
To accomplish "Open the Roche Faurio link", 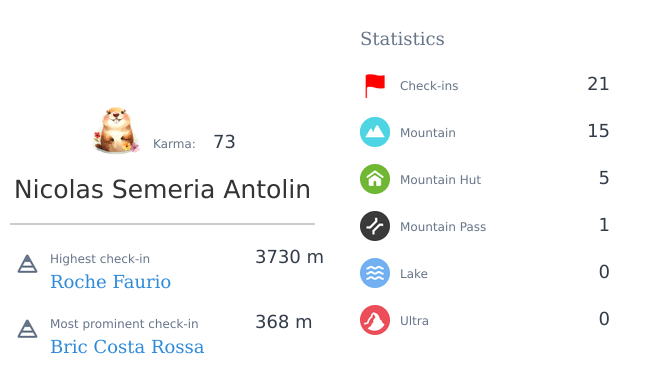I will 110,282.
